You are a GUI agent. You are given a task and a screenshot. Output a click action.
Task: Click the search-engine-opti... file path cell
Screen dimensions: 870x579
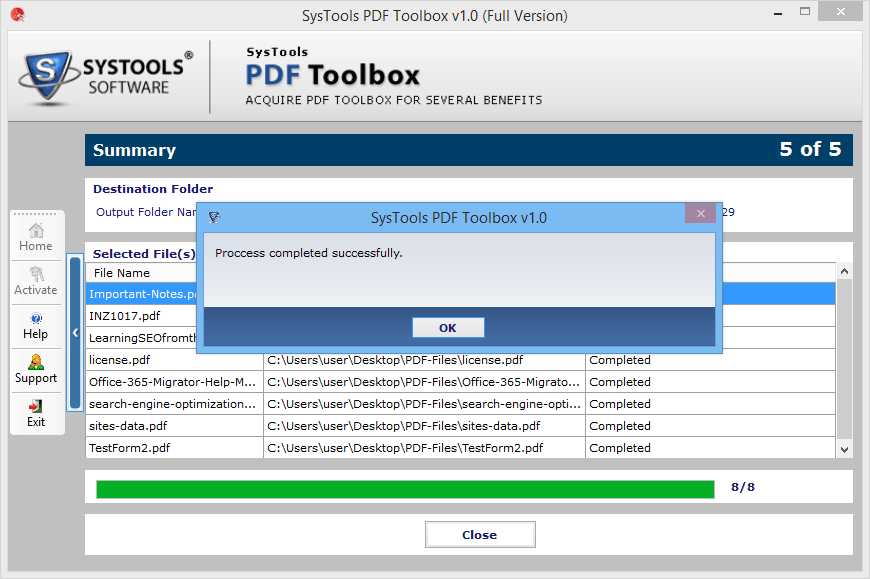pos(424,404)
